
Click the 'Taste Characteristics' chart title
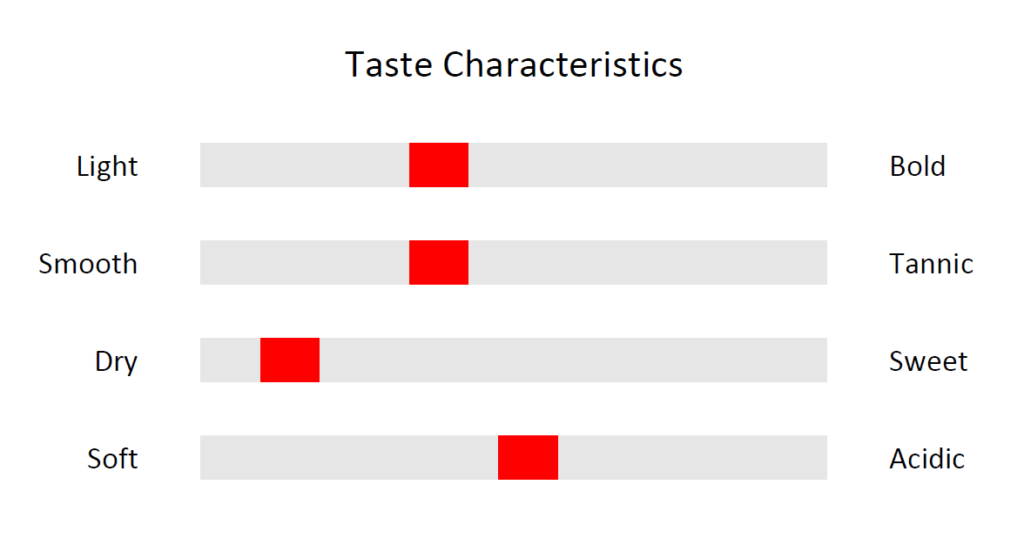[514, 65]
